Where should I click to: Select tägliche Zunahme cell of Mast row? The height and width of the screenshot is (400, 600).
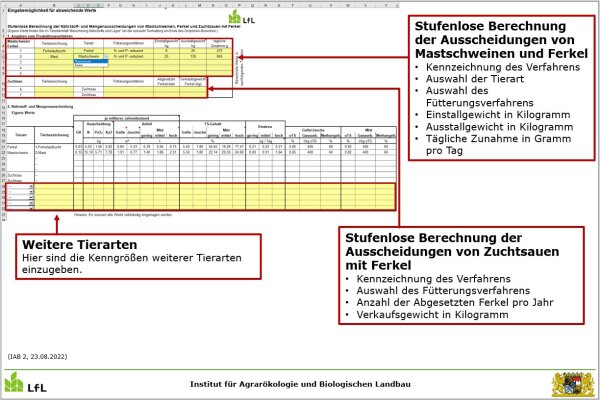point(219,56)
